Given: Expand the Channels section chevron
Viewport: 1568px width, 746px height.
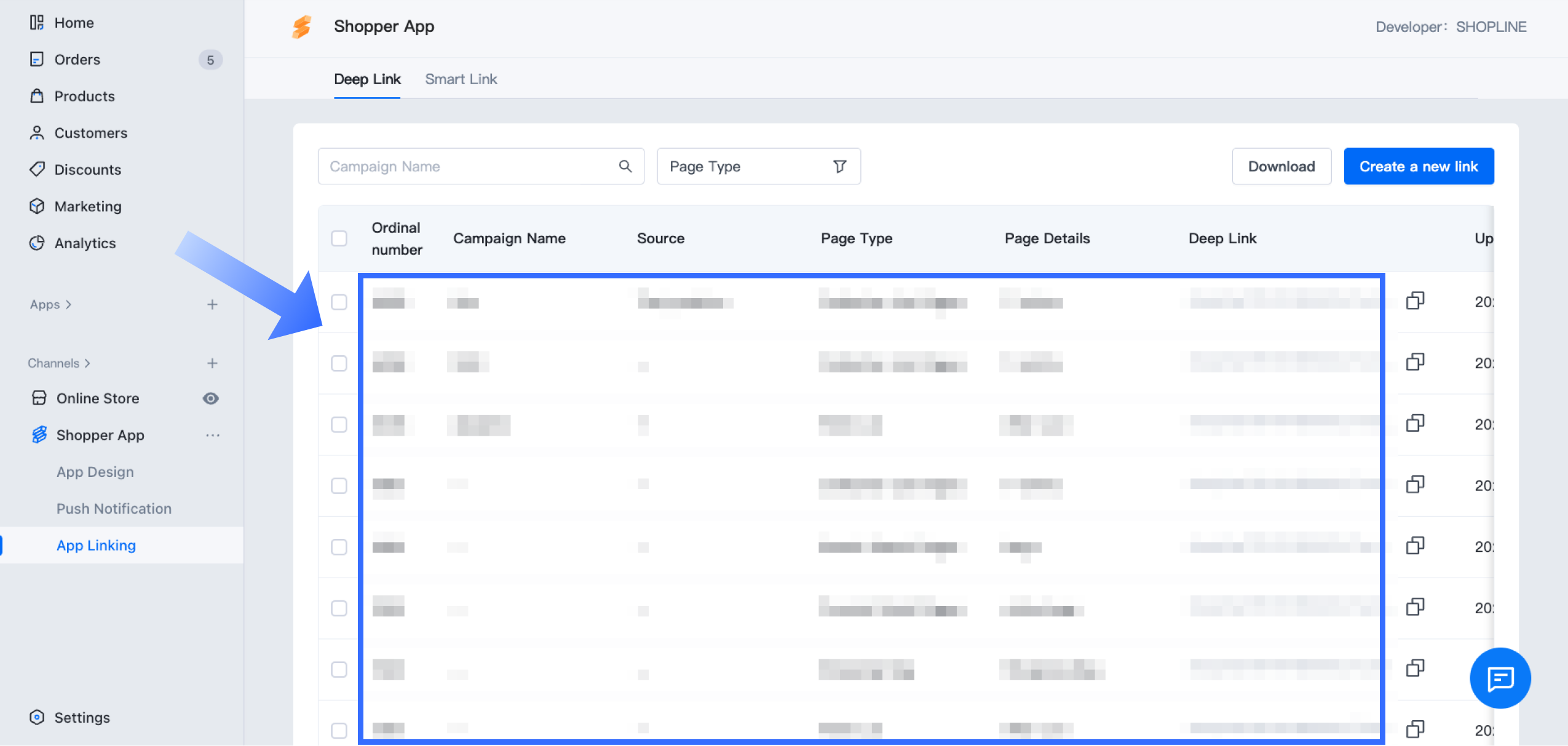Looking at the screenshot, I should click(x=87, y=363).
